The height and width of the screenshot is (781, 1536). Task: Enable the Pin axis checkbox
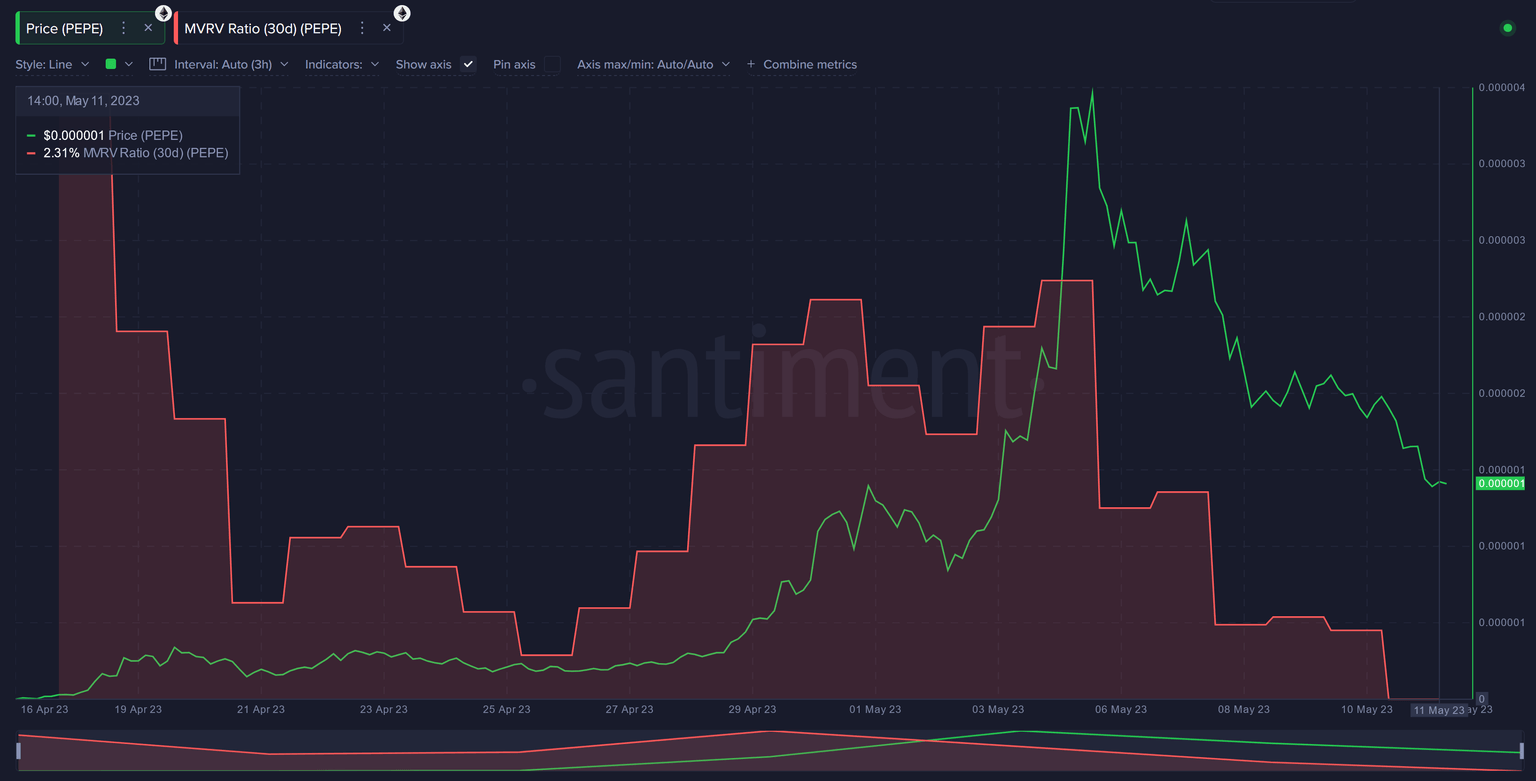pyautogui.click(x=551, y=64)
